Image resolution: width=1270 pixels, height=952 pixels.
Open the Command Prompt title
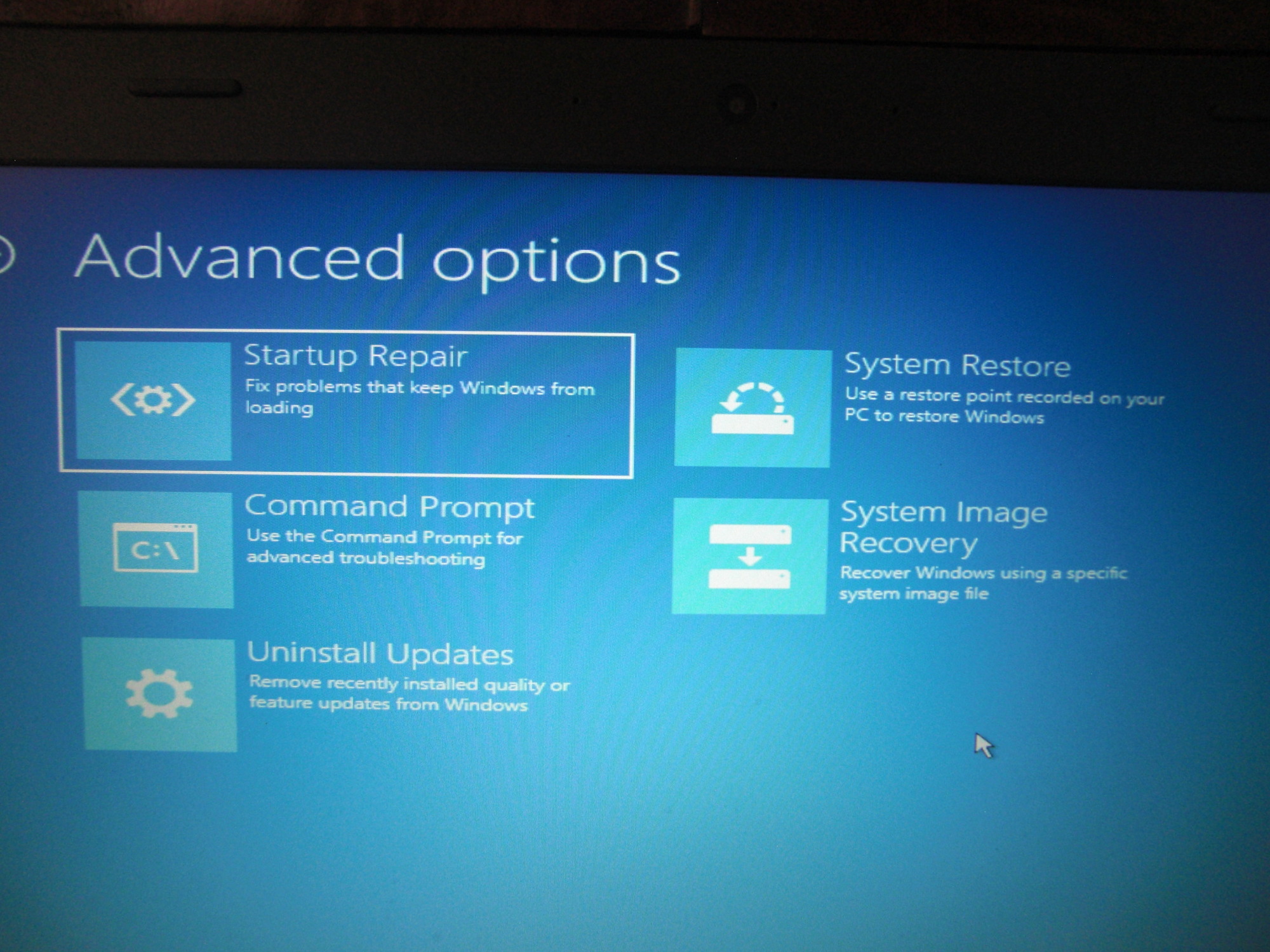click(390, 507)
